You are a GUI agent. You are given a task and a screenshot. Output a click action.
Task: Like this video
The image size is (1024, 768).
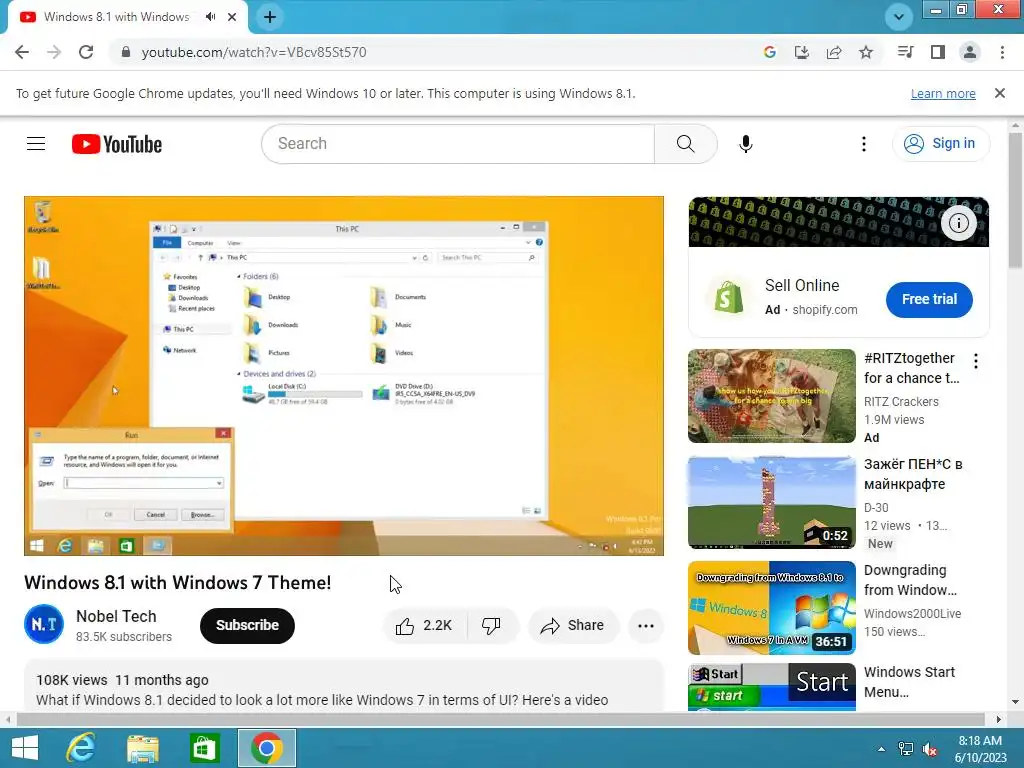pos(425,626)
